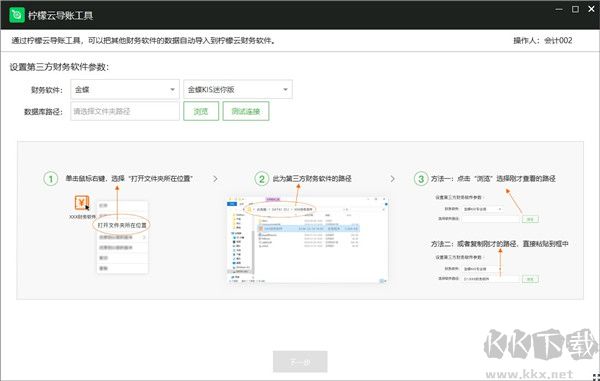This screenshot has height=381, width=600.
Task: Click the description sentence about importing data
Action: 143,41
